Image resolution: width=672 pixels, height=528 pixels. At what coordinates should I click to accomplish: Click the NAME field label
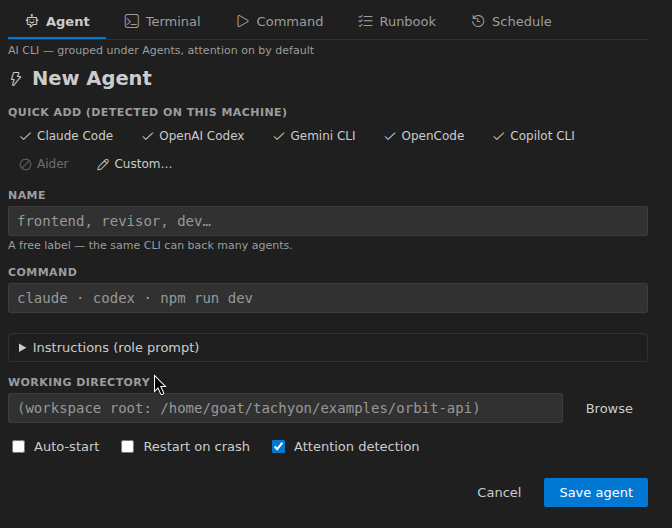tap(27, 195)
